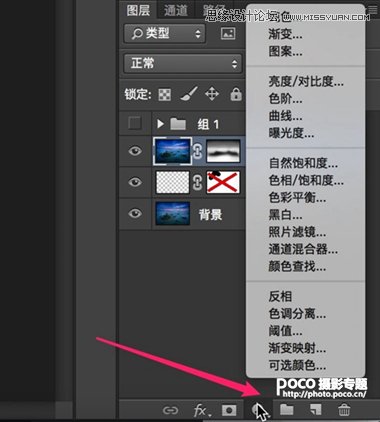Hide the selected blue photo layer
This screenshot has width=380, height=422.
coord(135,151)
